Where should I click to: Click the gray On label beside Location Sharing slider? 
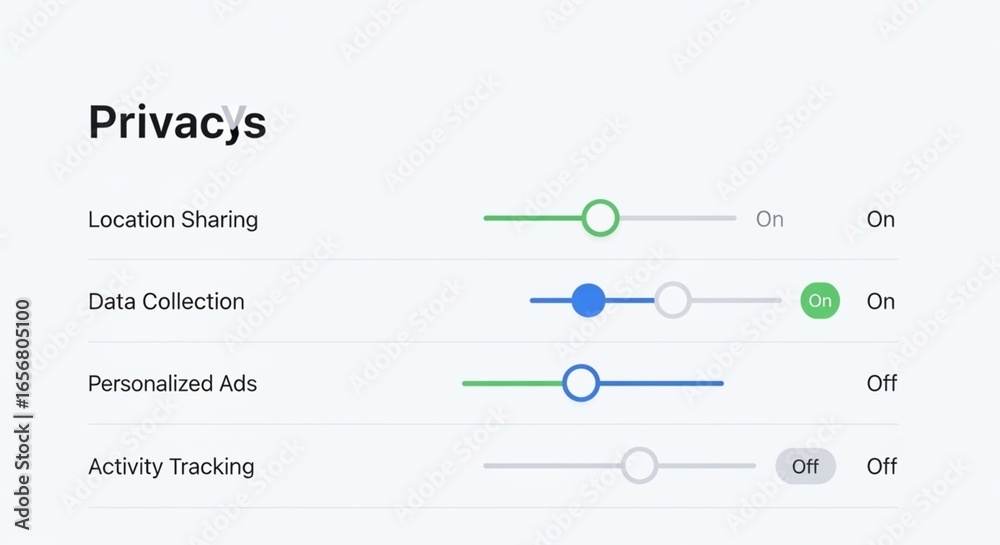(x=770, y=219)
